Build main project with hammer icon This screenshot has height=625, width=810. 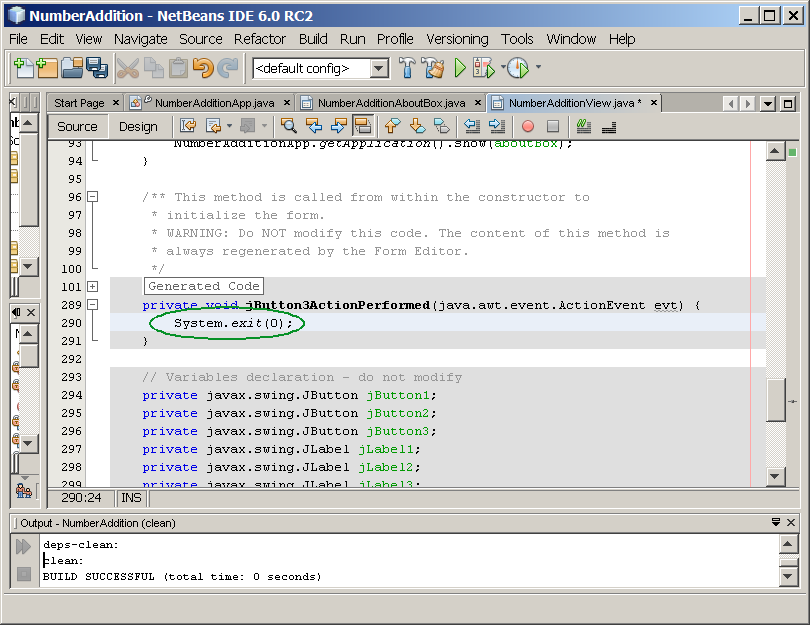407,68
